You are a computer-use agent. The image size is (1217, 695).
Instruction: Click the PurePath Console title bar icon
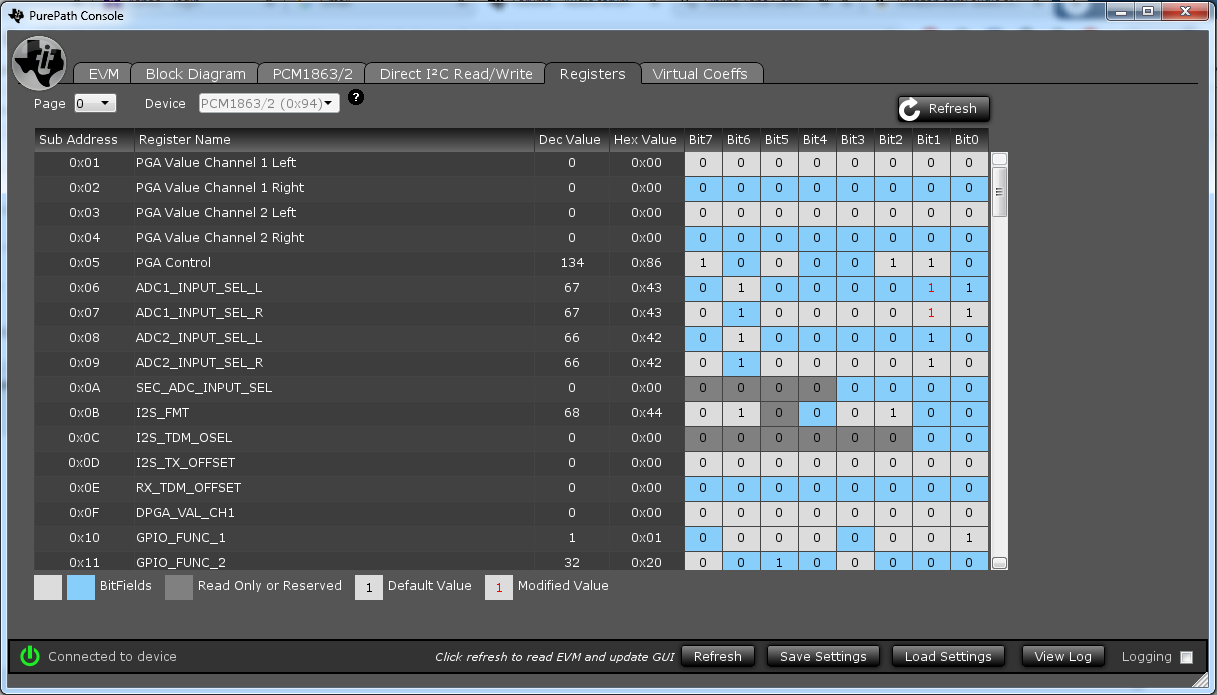coord(15,15)
